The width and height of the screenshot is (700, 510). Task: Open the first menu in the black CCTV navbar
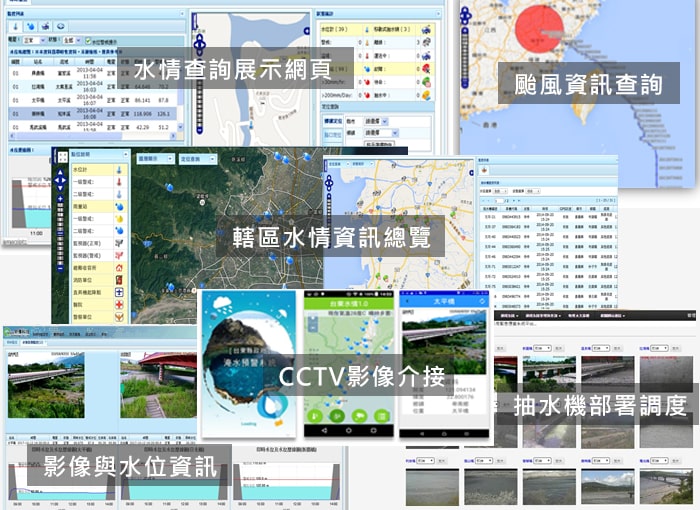pos(510,315)
